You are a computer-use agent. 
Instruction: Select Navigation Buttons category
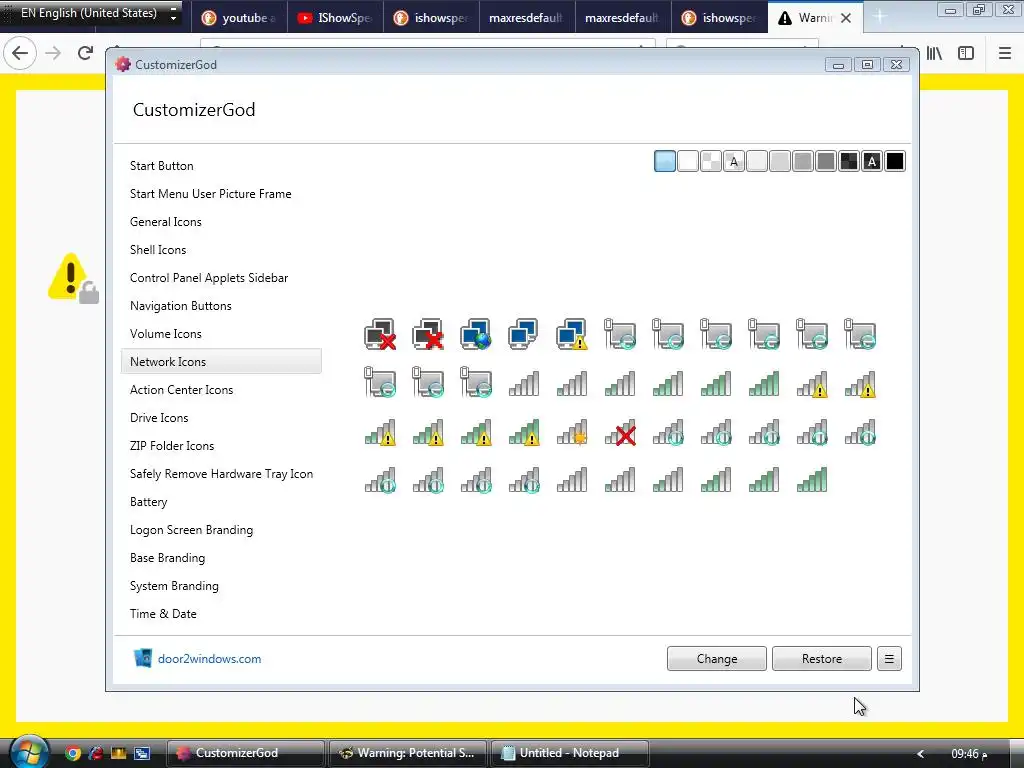(x=181, y=306)
